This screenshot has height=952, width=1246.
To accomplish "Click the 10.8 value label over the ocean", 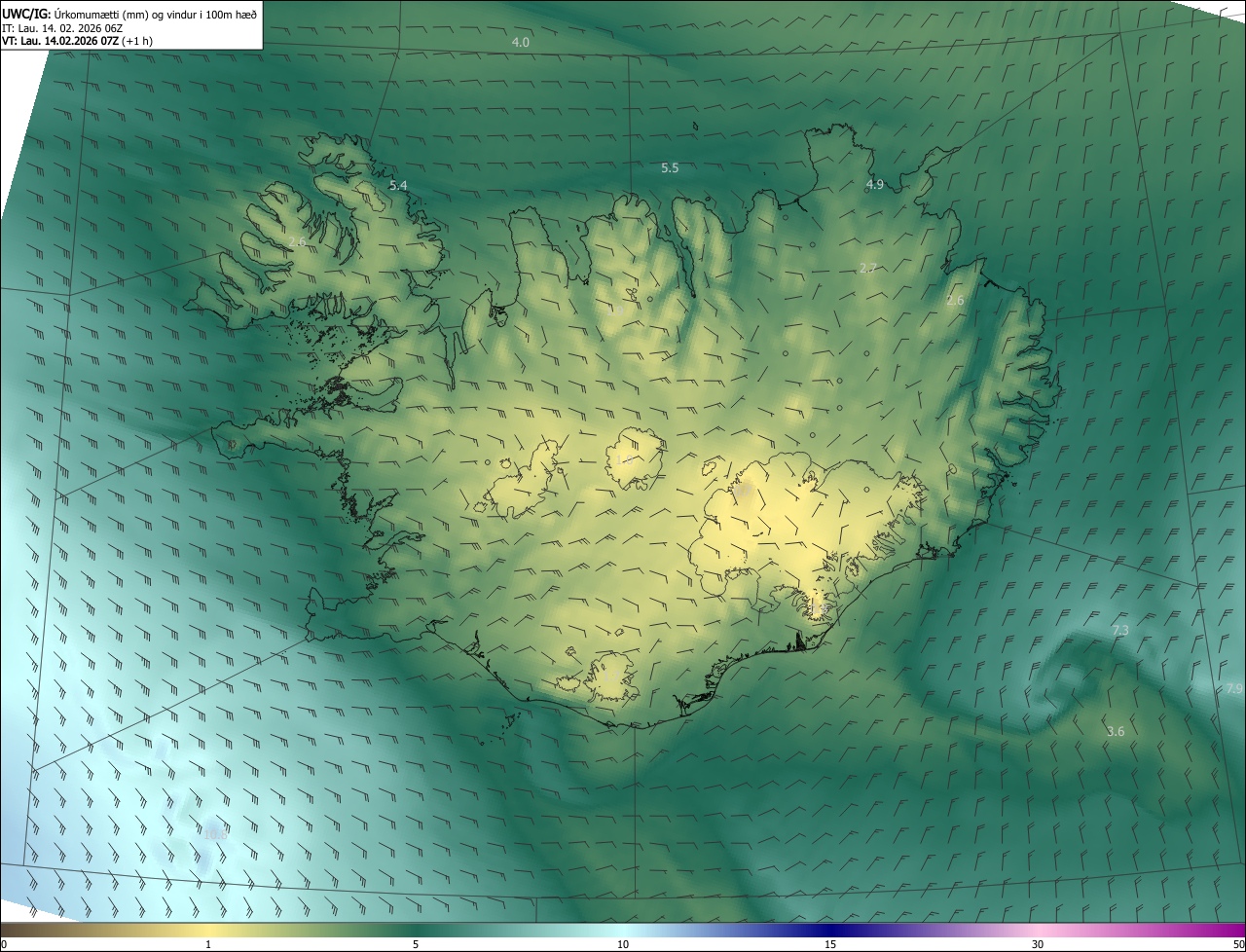I will (x=215, y=834).
